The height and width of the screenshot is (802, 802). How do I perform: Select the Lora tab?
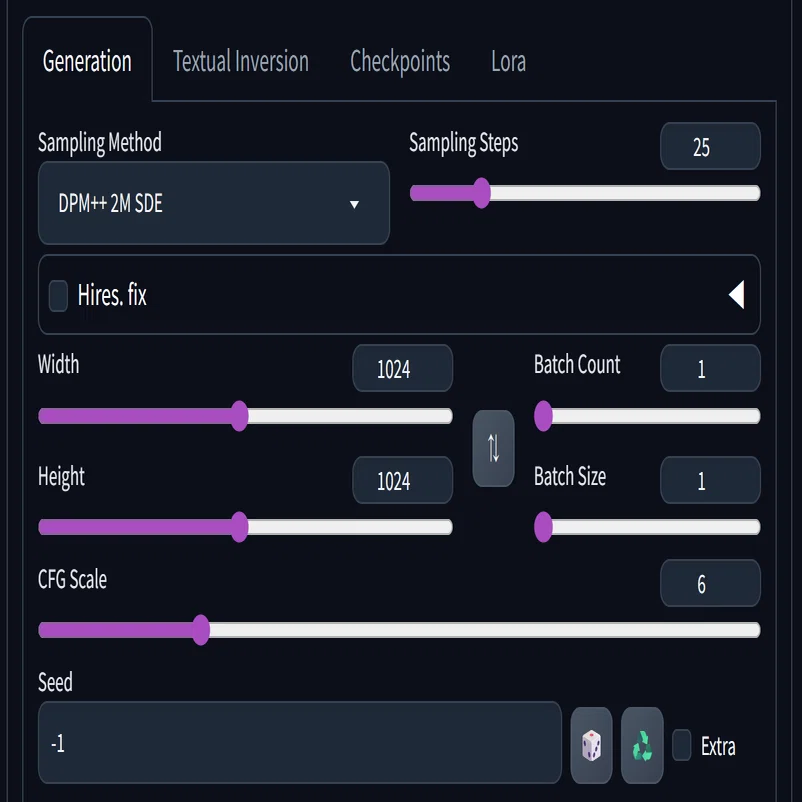(x=508, y=61)
